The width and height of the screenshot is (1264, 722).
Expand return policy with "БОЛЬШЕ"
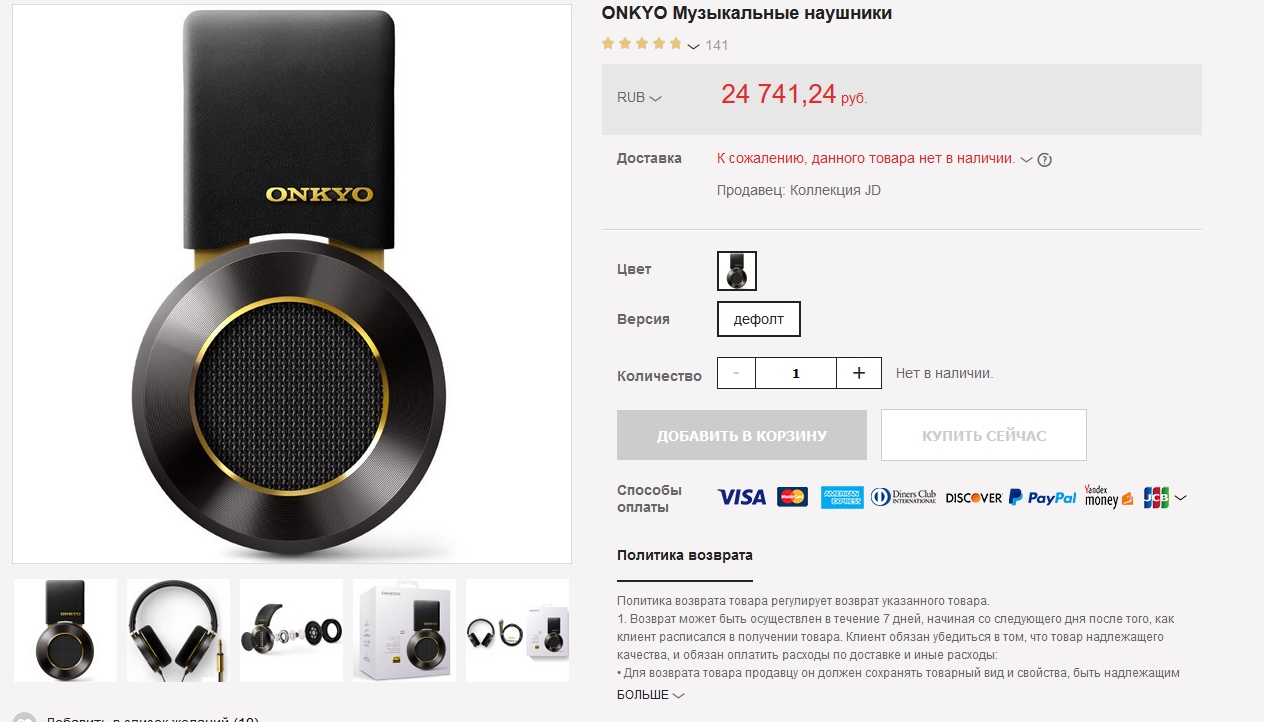tap(651, 694)
